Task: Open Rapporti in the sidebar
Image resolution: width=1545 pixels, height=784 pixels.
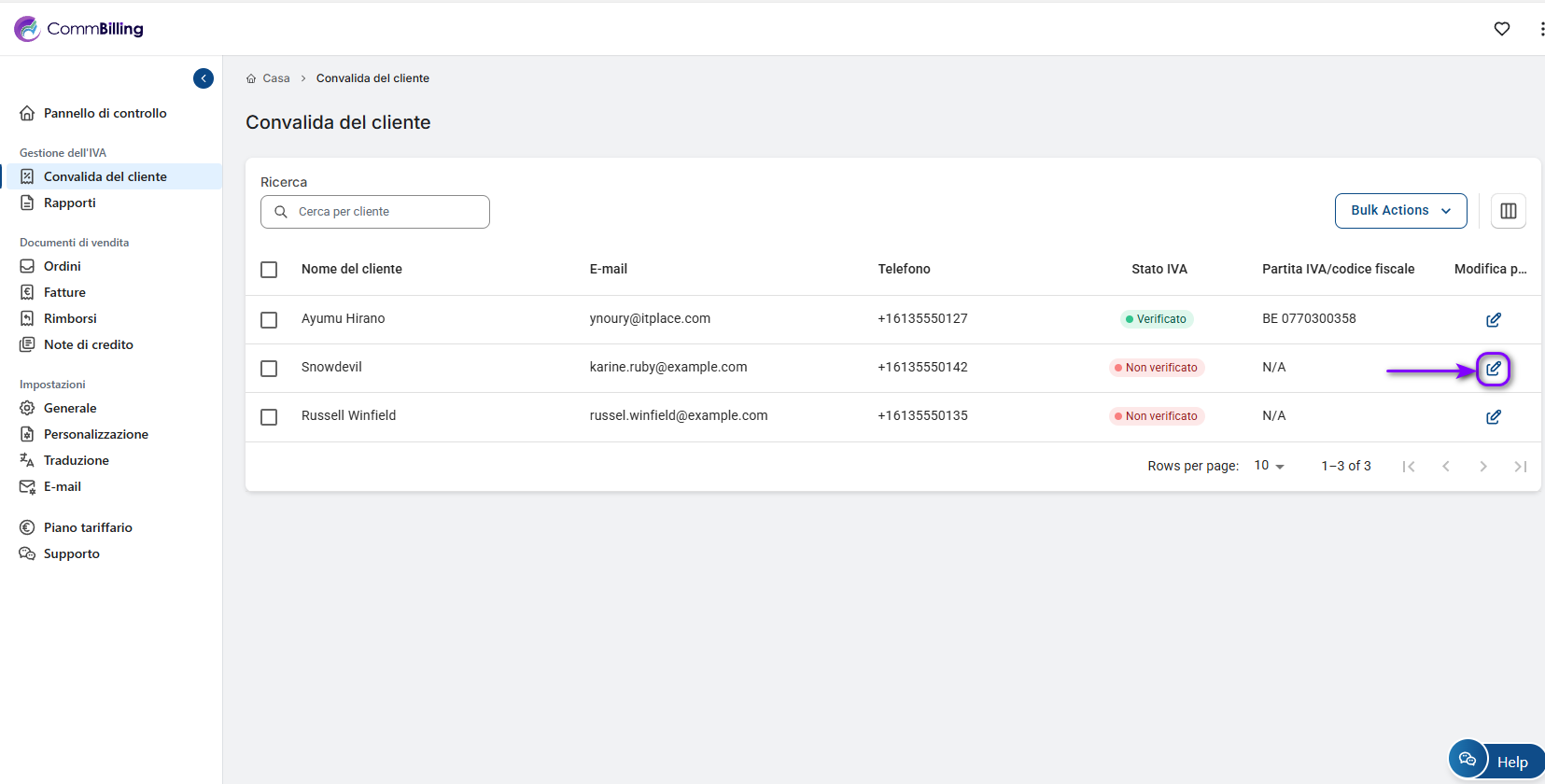Action: pos(69,203)
